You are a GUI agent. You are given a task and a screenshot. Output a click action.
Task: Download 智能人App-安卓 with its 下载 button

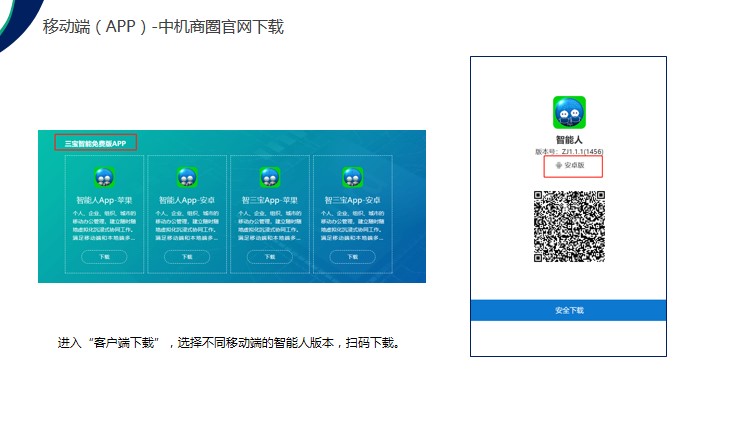pos(187,257)
